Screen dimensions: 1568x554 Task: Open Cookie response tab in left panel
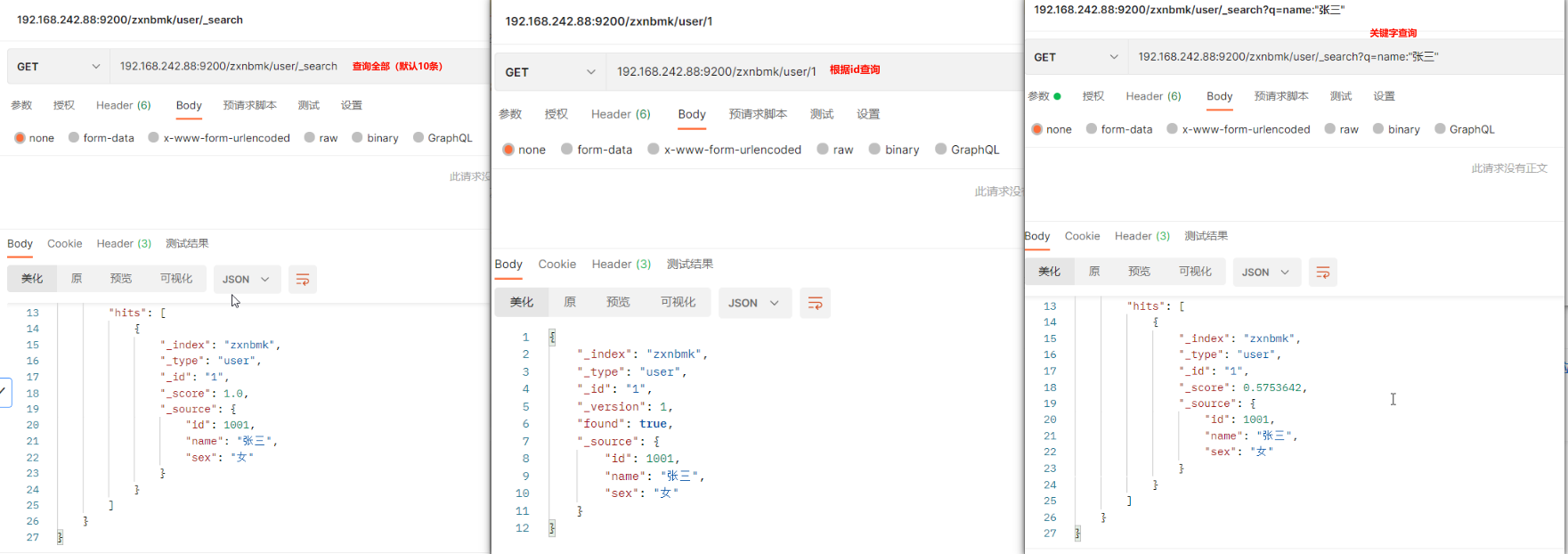[65, 243]
